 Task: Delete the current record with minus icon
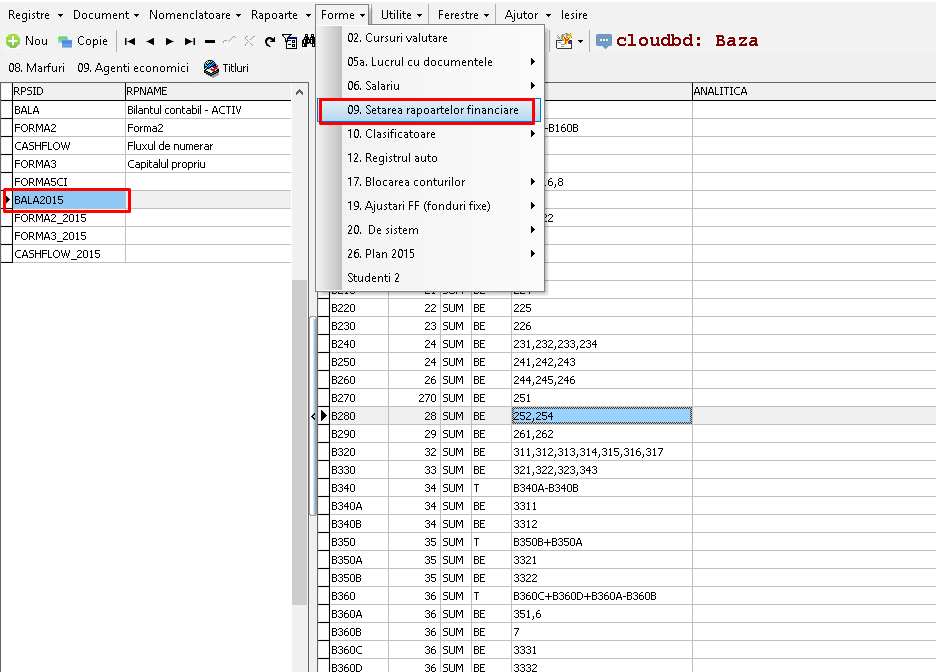tap(210, 41)
